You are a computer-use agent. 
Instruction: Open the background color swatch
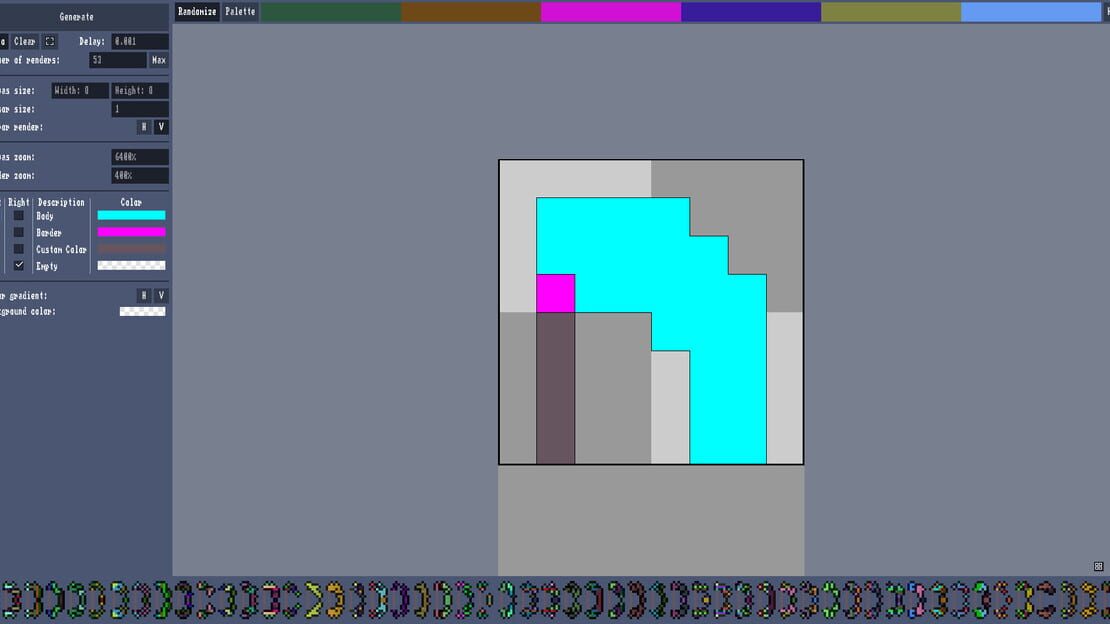pos(142,312)
